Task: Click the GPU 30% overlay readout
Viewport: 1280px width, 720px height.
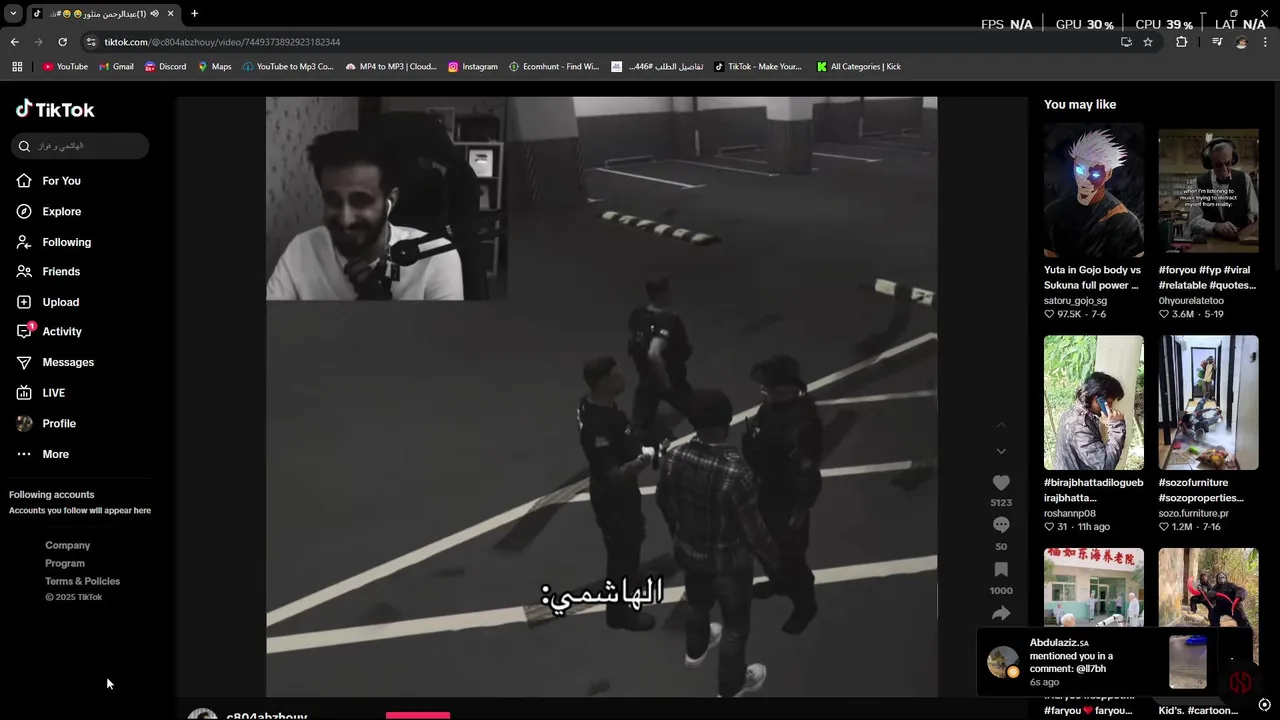Action: (x=1084, y=24)
